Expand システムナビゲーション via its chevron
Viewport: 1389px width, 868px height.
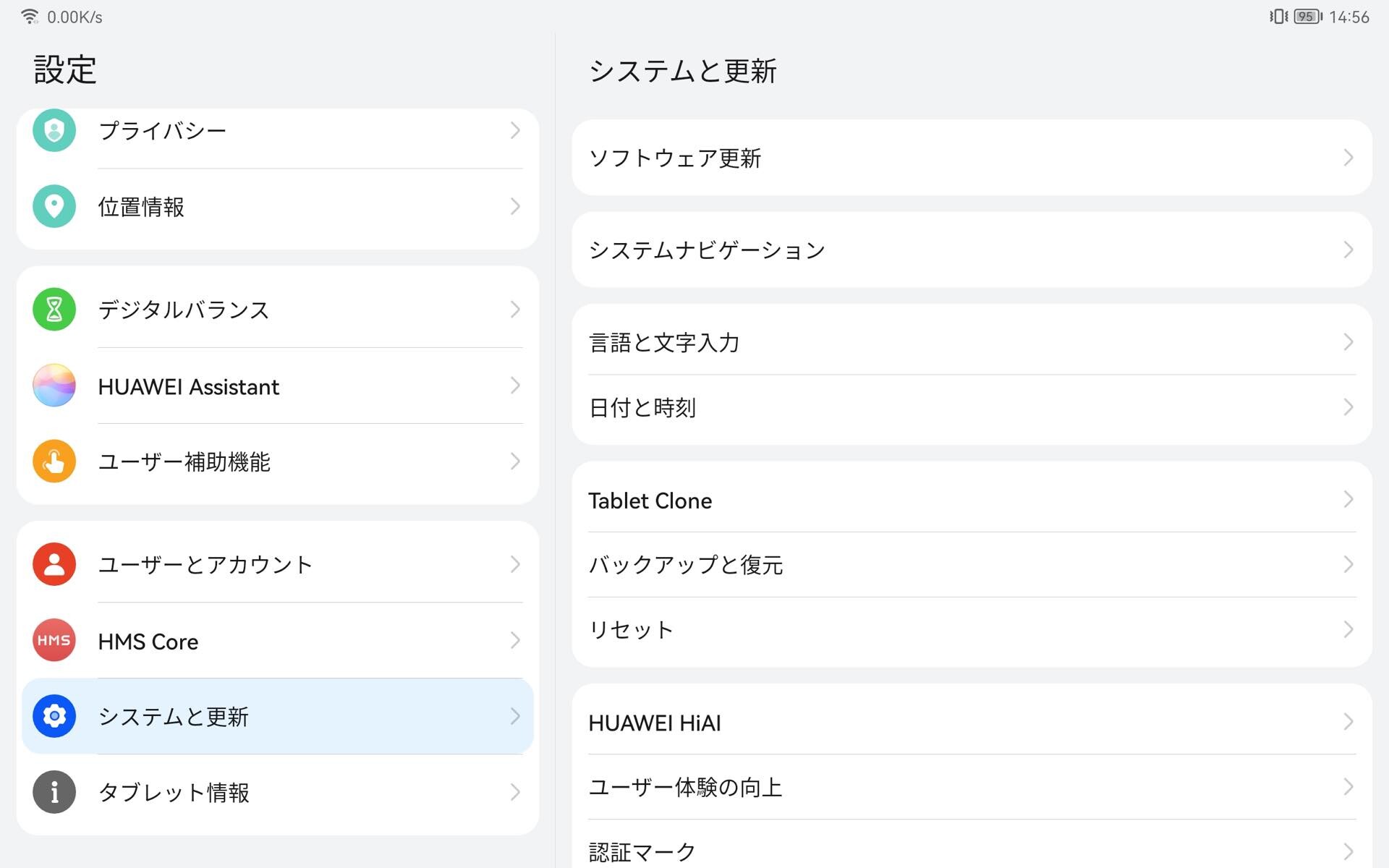click(x=1348, y=250)
